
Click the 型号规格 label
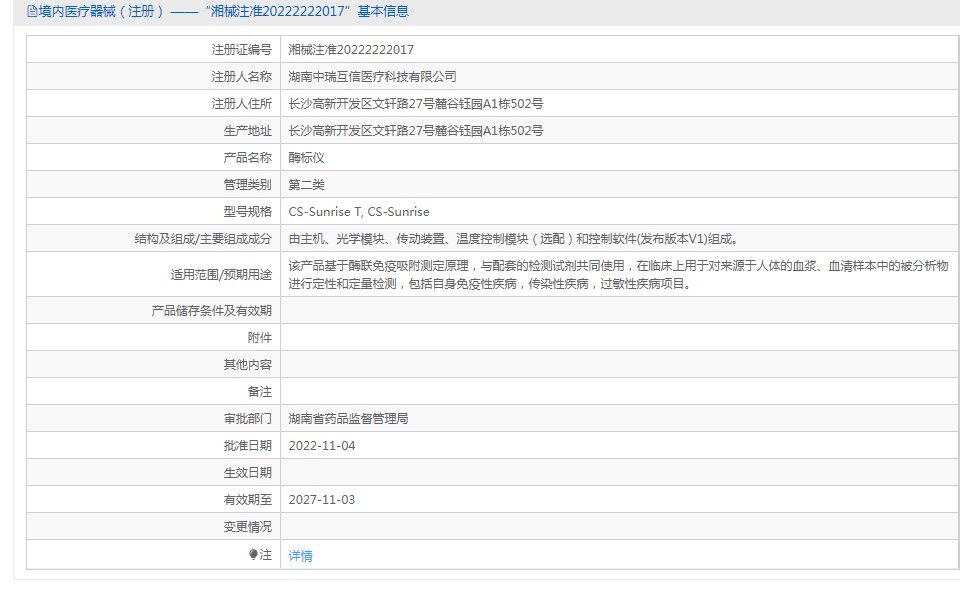tap(247, 211)
